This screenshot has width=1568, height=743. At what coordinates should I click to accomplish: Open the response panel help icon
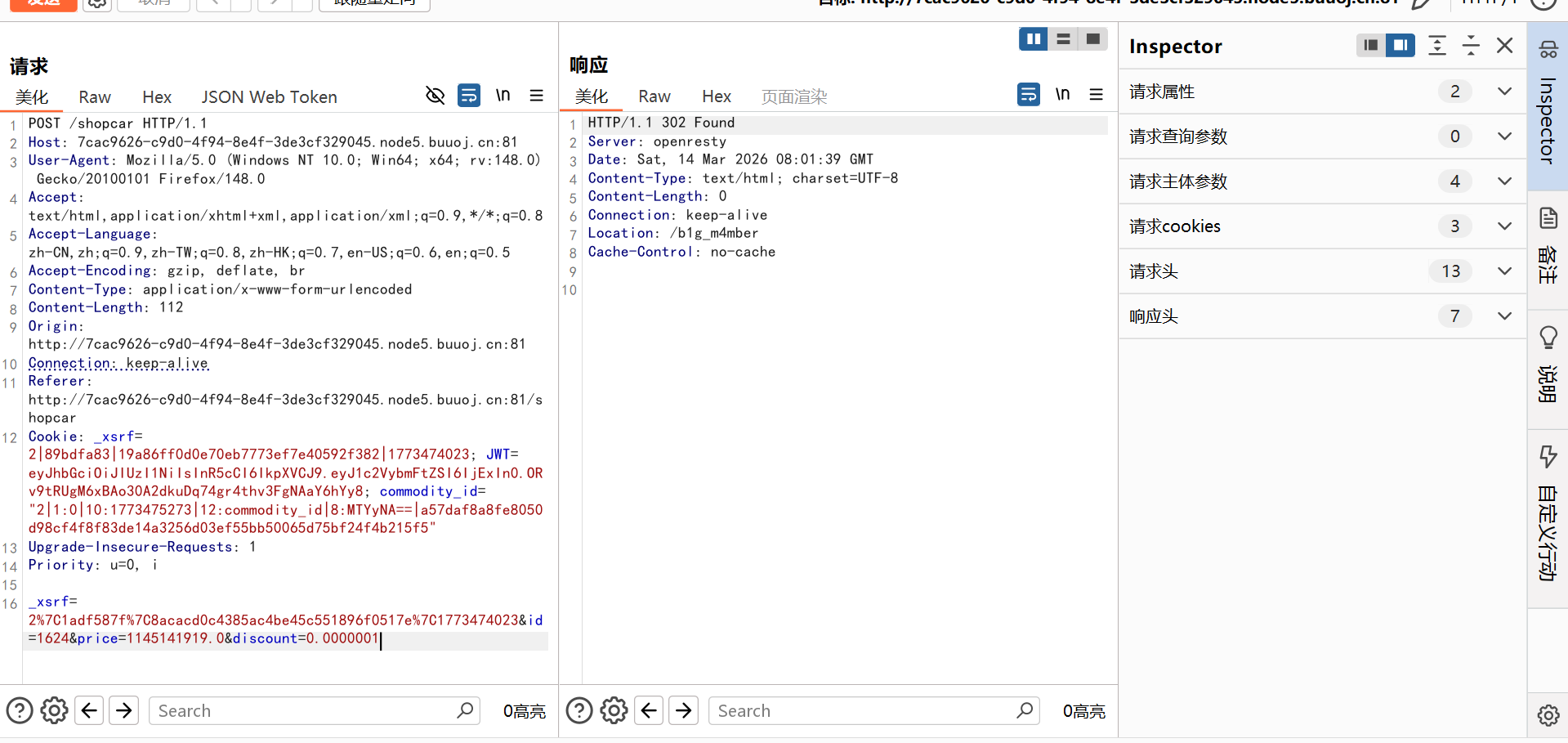(x=579, y=710)
